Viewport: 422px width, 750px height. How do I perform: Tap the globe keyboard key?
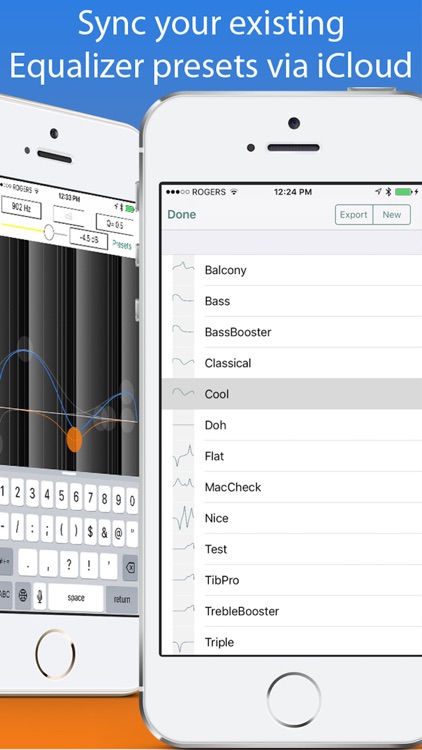[x=22, y=595]
